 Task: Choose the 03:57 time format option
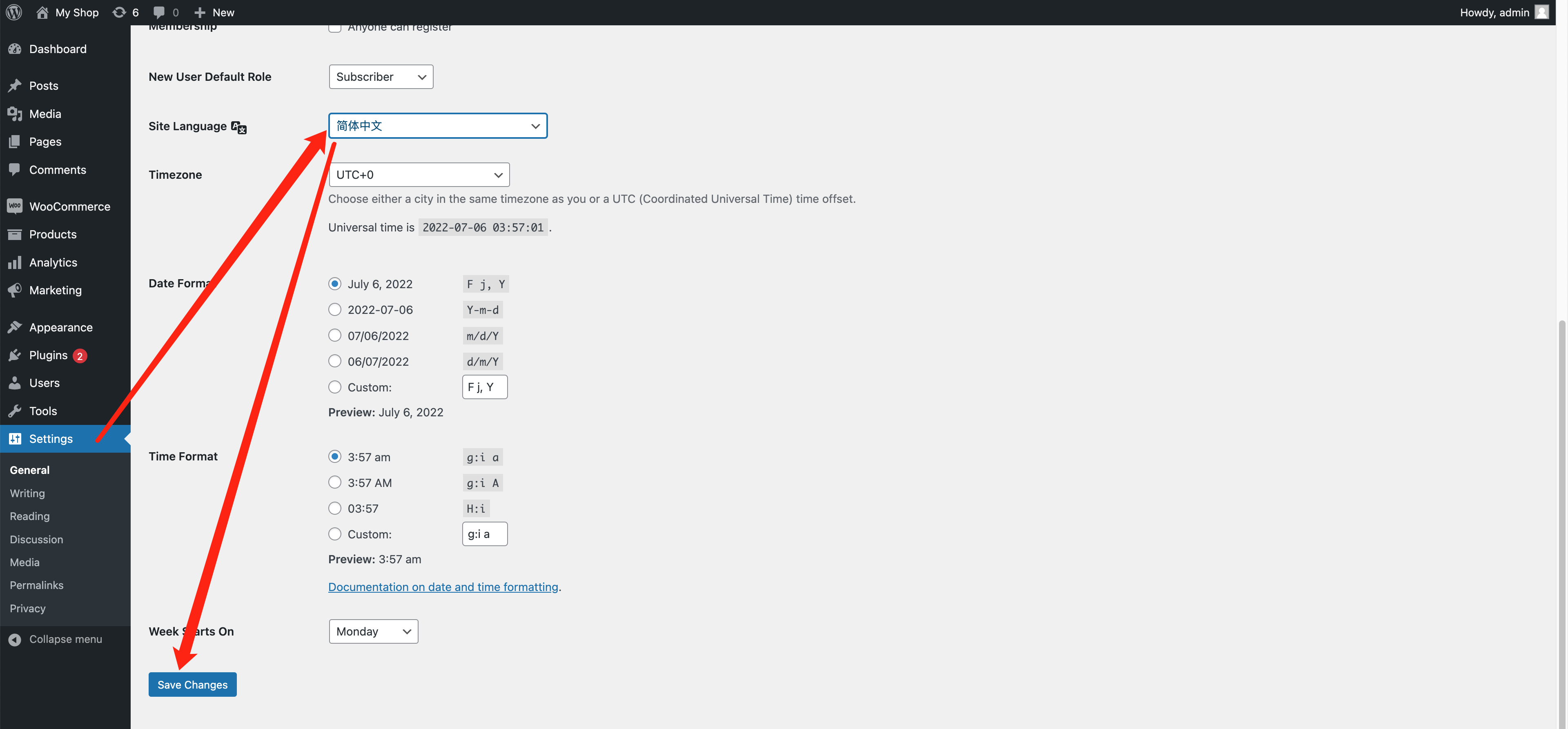[x=335, y=509]
